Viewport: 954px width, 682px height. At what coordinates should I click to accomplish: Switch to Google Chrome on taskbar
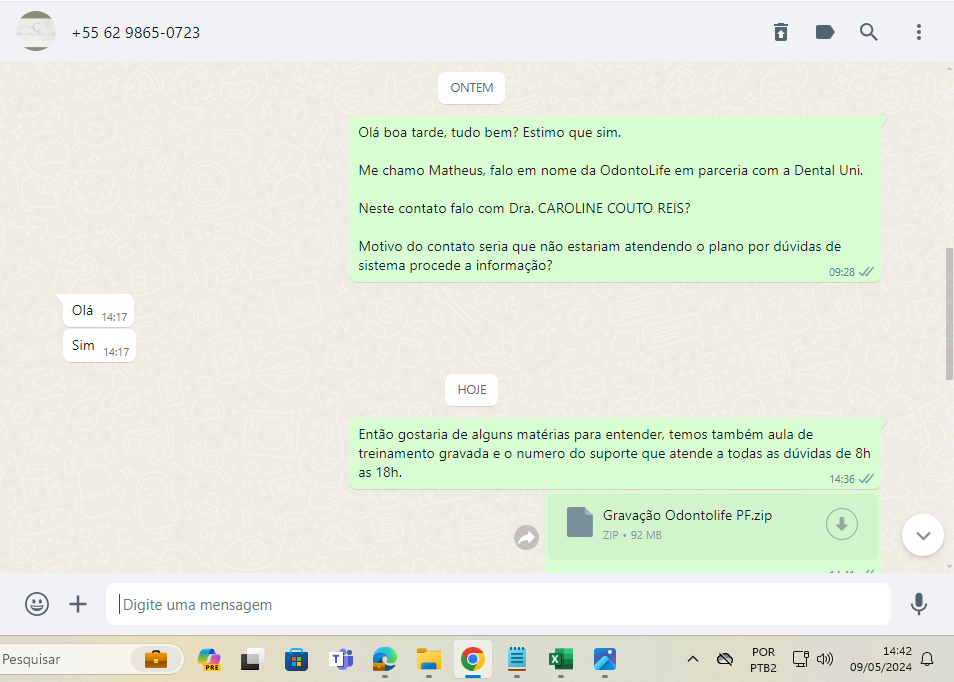(472, 659)
